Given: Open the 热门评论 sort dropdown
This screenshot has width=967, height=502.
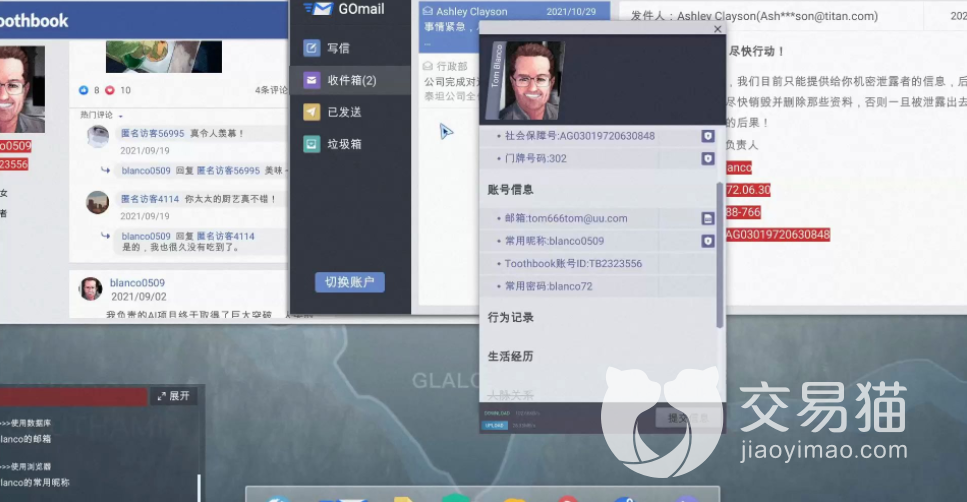Looking at the screenshot, I should [x=101, y=115].
